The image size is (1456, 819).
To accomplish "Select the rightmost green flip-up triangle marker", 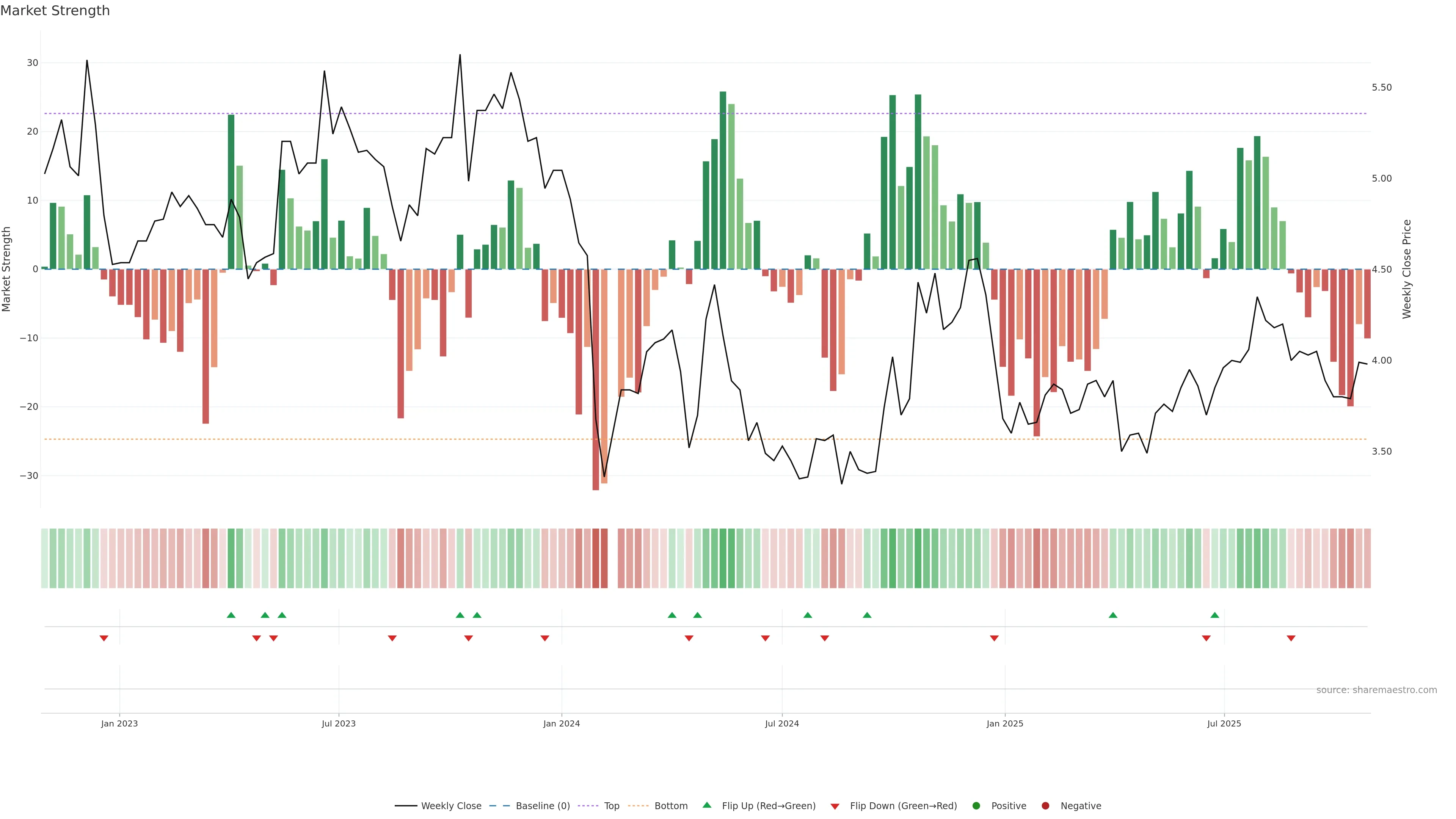I will click(1214, 615).
